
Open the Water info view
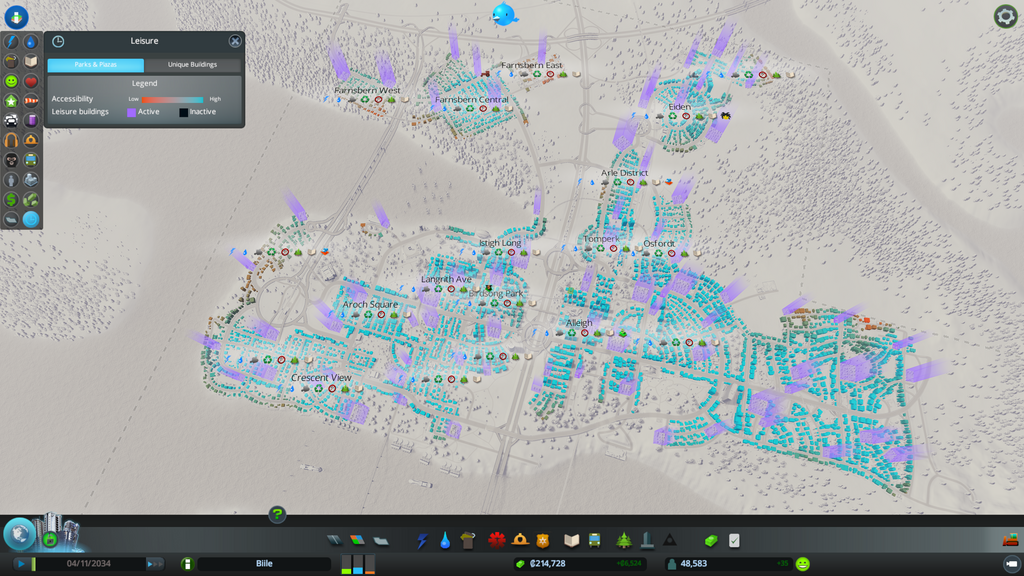(x=31, y=42)
